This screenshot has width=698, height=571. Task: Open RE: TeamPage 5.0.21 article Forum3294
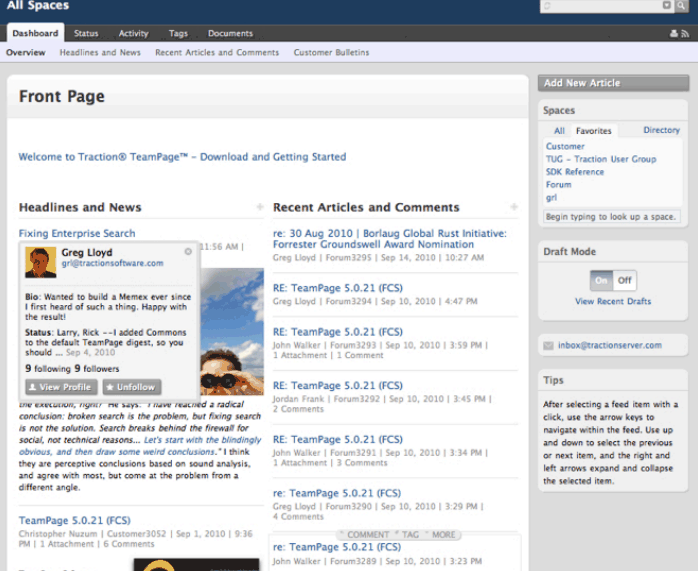[x=338, y=288]
